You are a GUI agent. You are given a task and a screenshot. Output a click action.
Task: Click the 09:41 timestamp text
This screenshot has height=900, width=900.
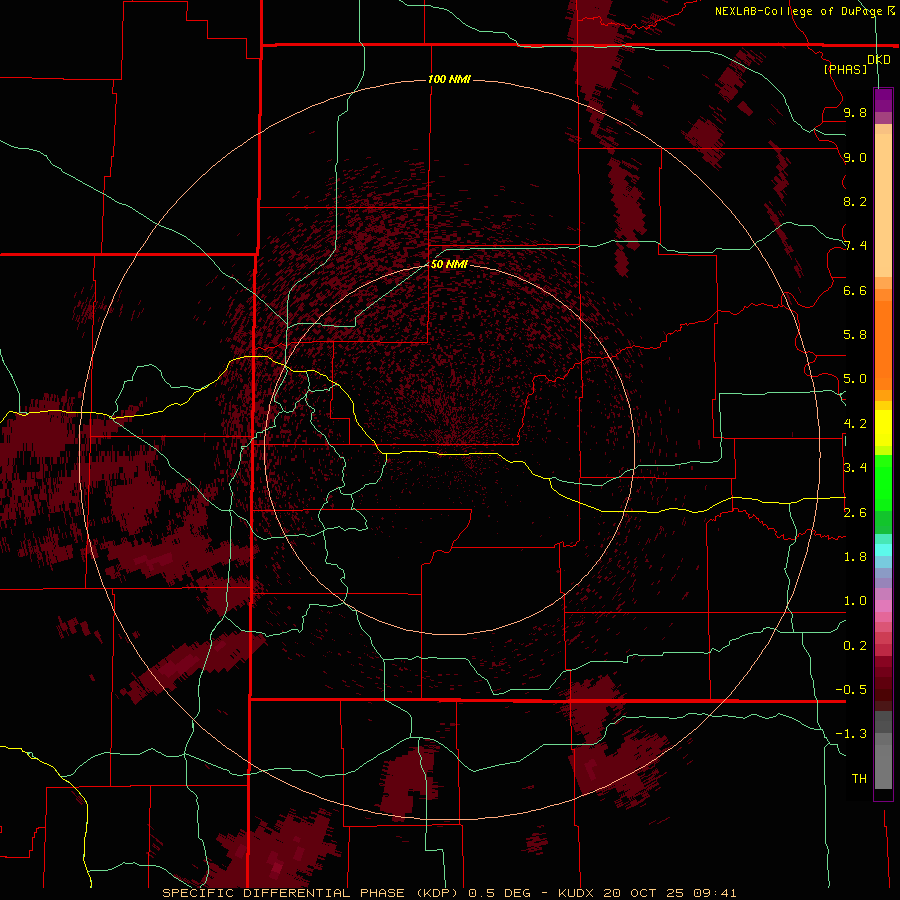715,893
